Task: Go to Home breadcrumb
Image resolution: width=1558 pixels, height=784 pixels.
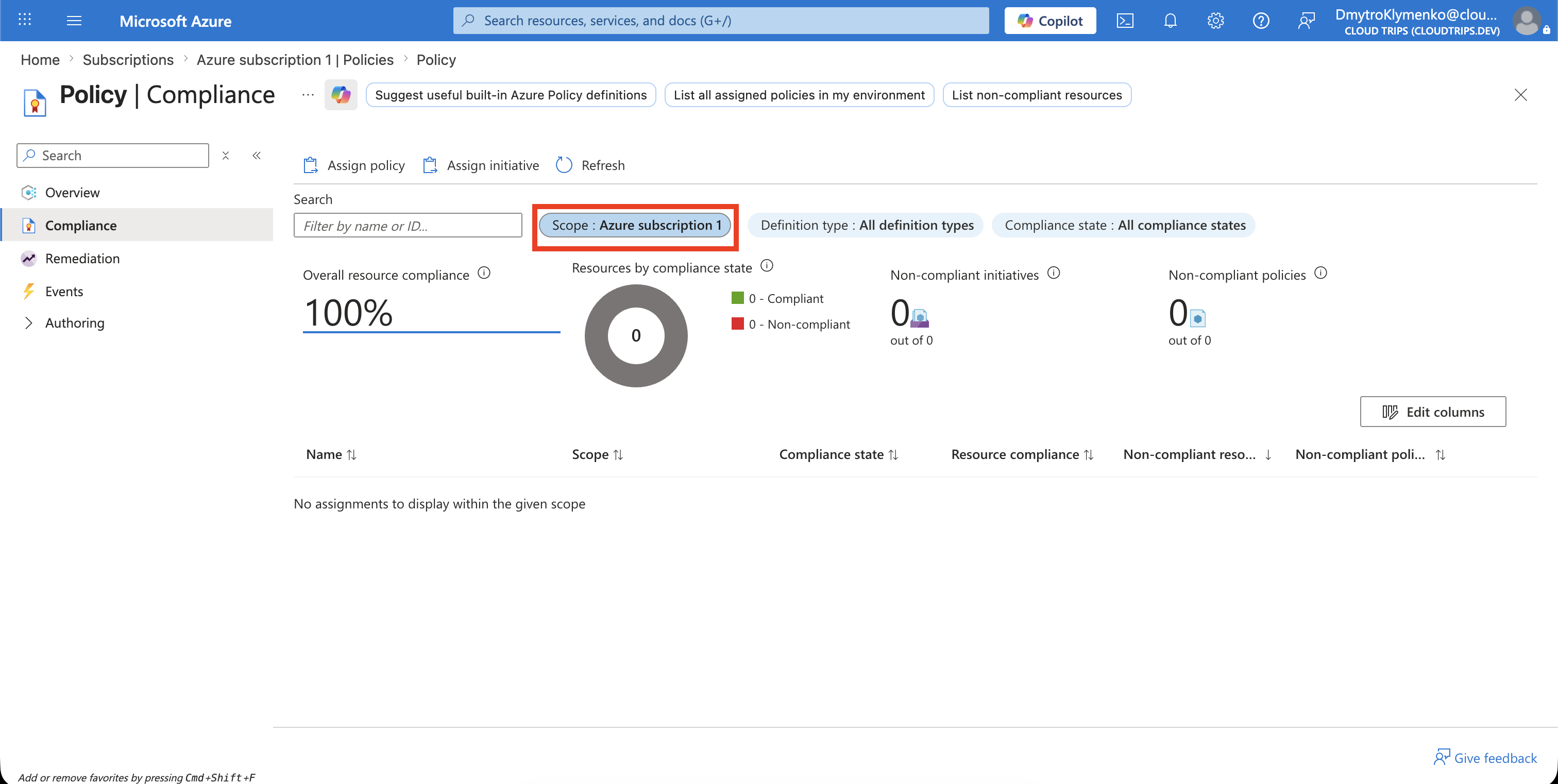Action: point(40,59)
